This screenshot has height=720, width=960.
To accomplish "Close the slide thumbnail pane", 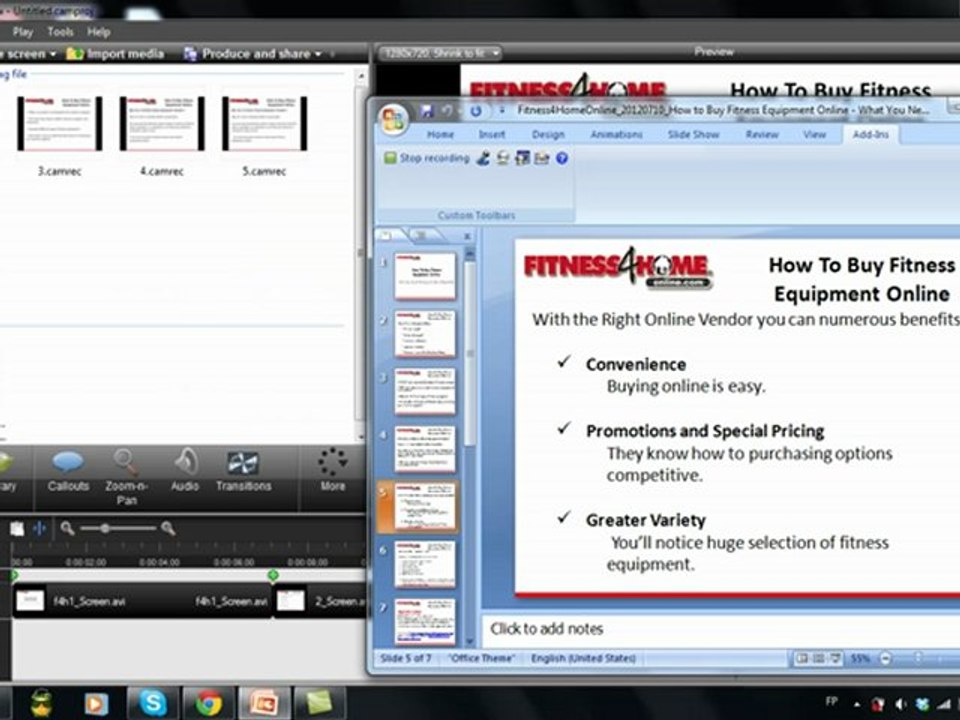I will [x=467, y=236].
